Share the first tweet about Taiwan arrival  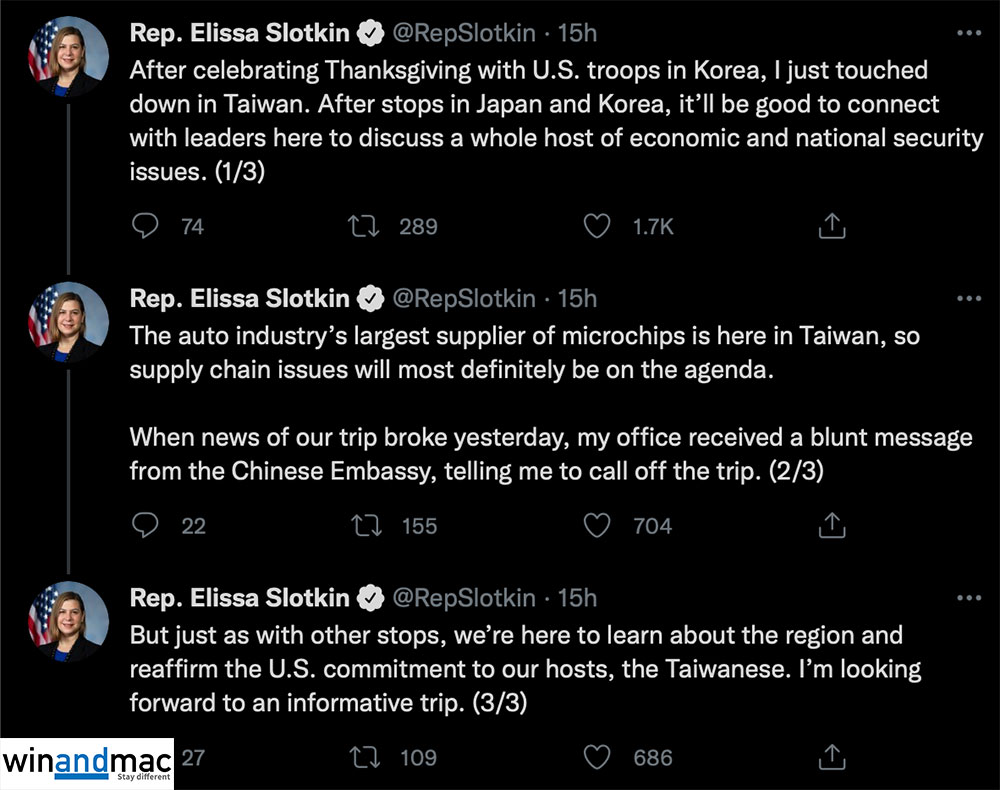(x=832, y=227)
